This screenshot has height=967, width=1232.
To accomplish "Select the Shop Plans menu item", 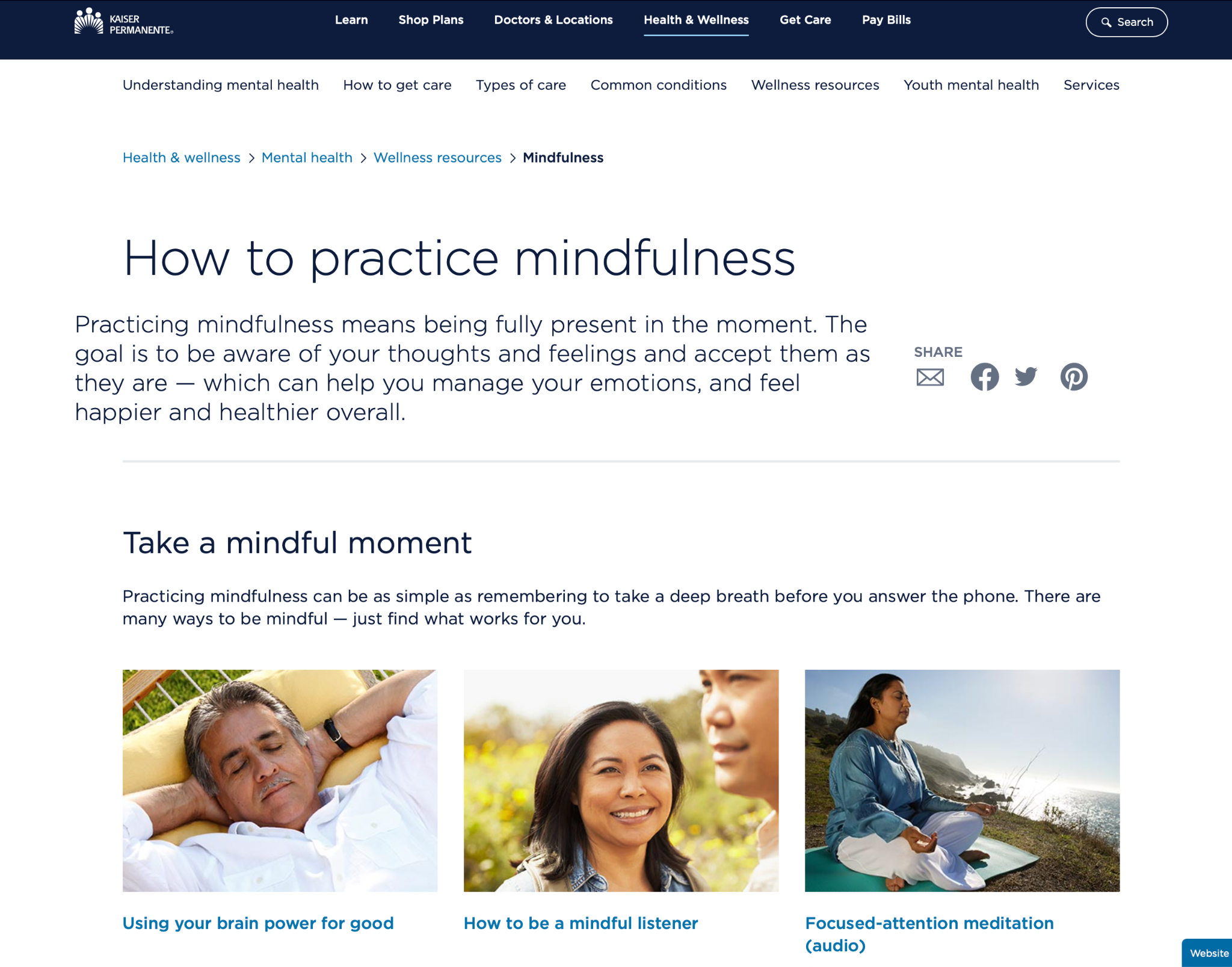I will [x=431, y=20].
